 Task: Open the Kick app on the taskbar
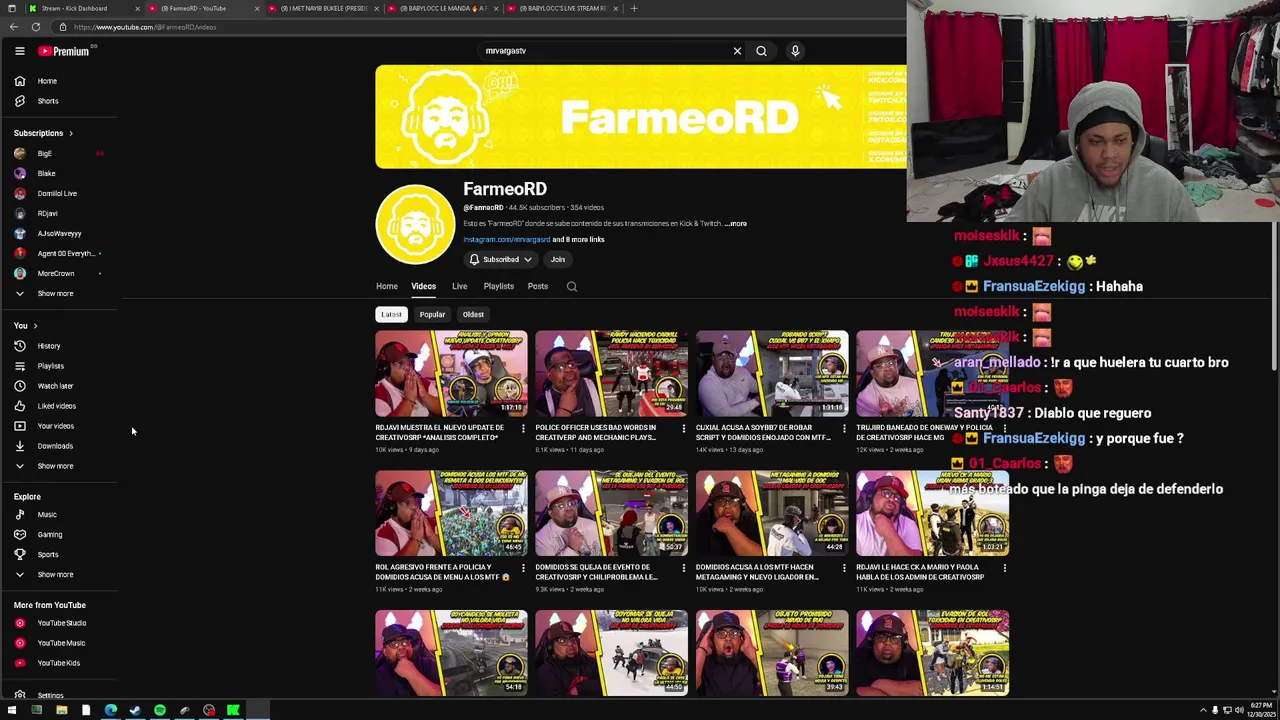[x=233, y=711]
